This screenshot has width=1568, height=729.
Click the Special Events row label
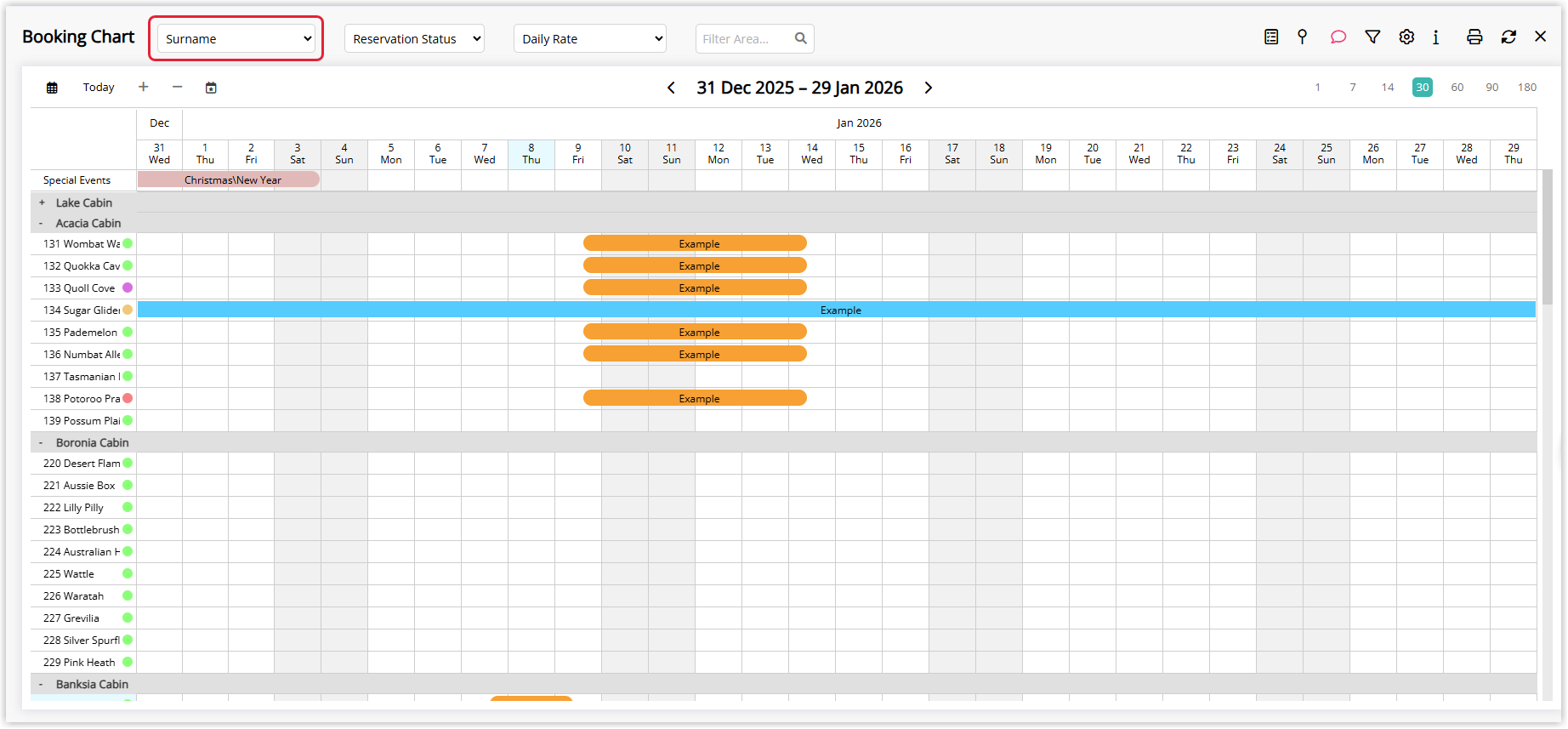77,179
